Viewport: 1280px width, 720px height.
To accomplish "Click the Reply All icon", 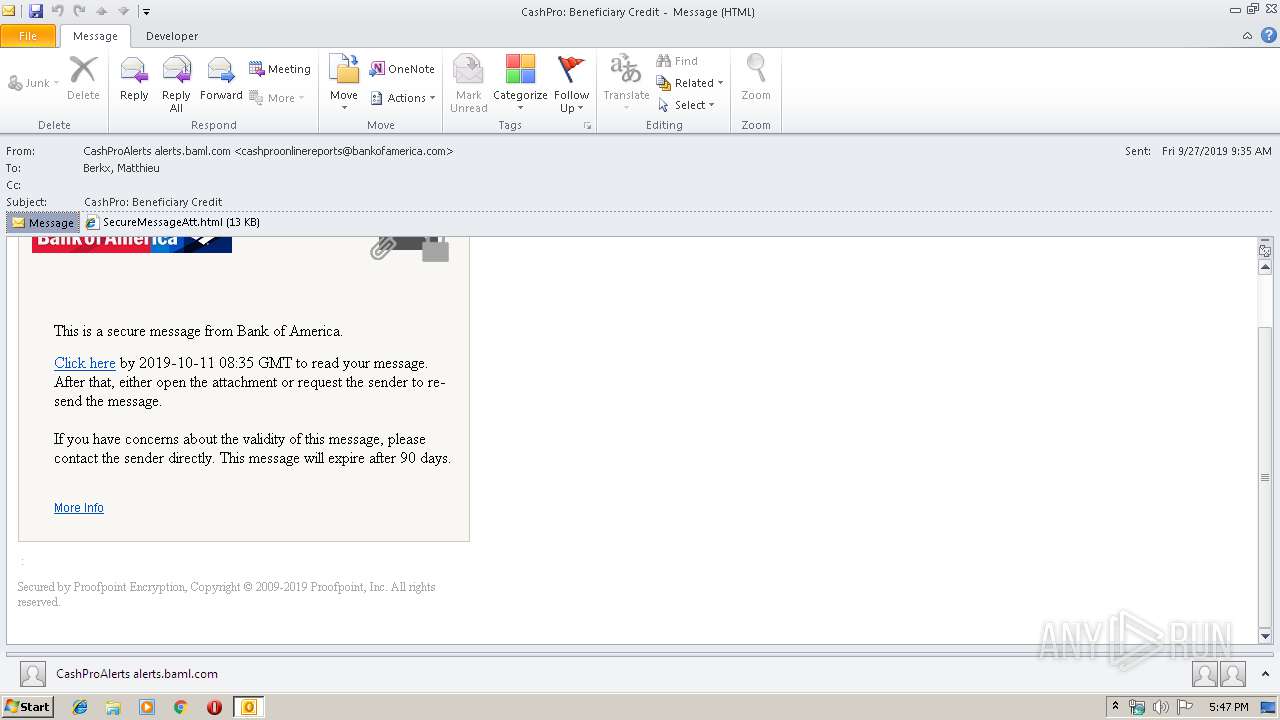I will pos(176,84).
